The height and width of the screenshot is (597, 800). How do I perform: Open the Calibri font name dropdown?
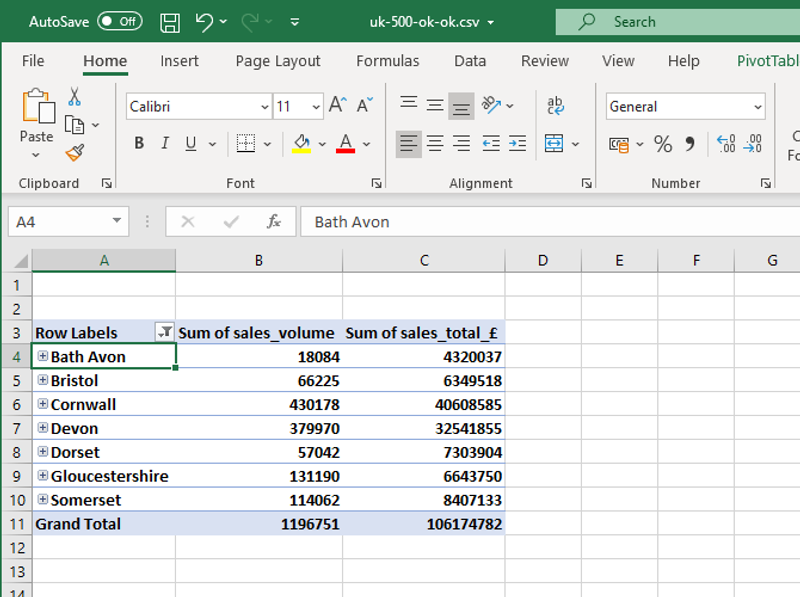click(264, 107)
